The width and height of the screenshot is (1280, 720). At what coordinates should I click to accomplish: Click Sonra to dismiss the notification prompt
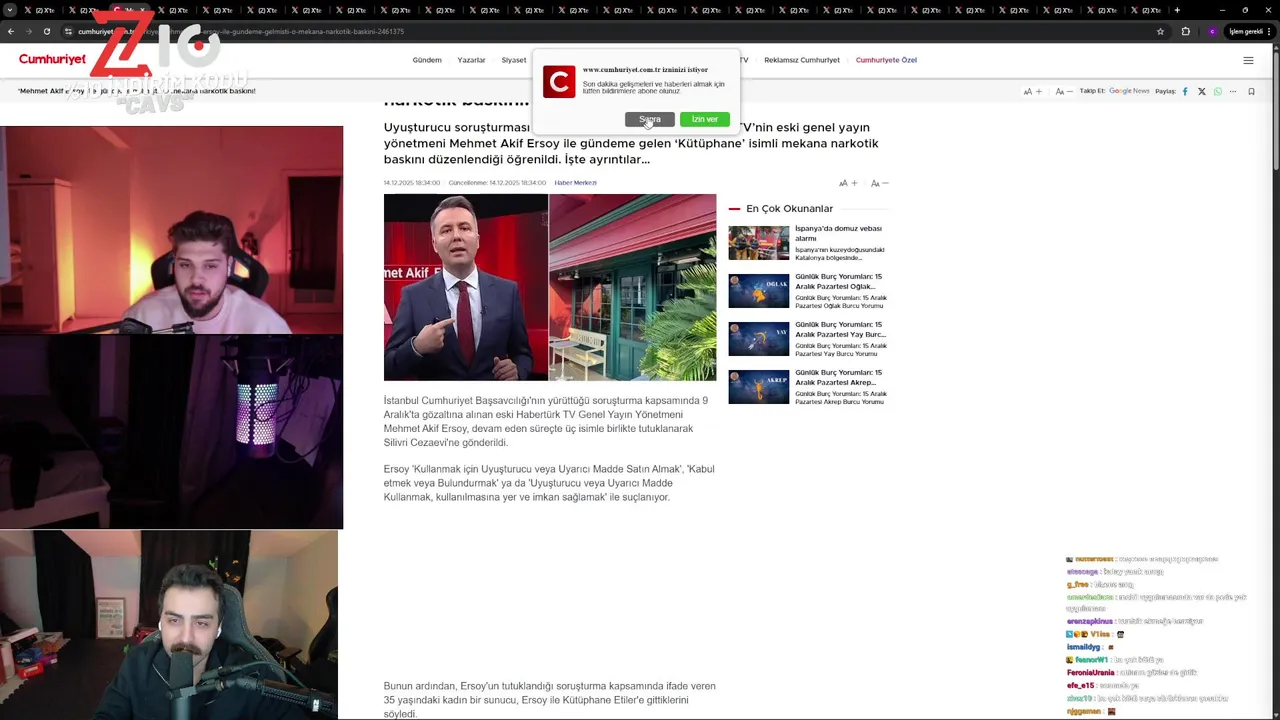tap(650, 119)
